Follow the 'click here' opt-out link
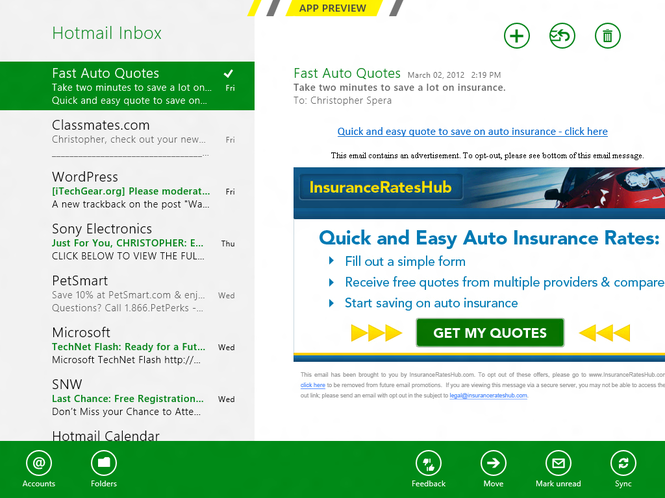 313,385
